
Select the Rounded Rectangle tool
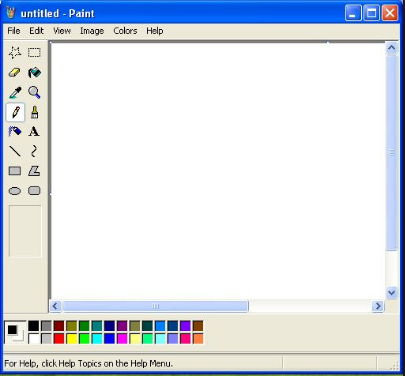[x=34, y=191]
